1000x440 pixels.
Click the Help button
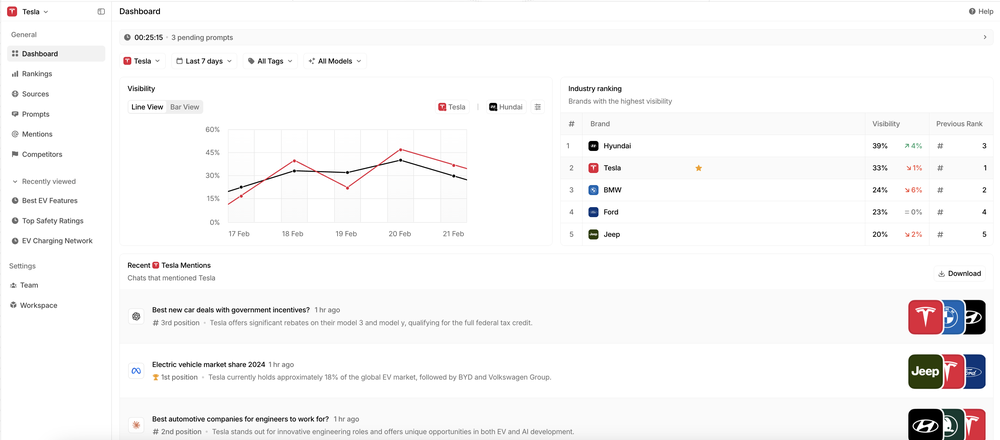981,11
